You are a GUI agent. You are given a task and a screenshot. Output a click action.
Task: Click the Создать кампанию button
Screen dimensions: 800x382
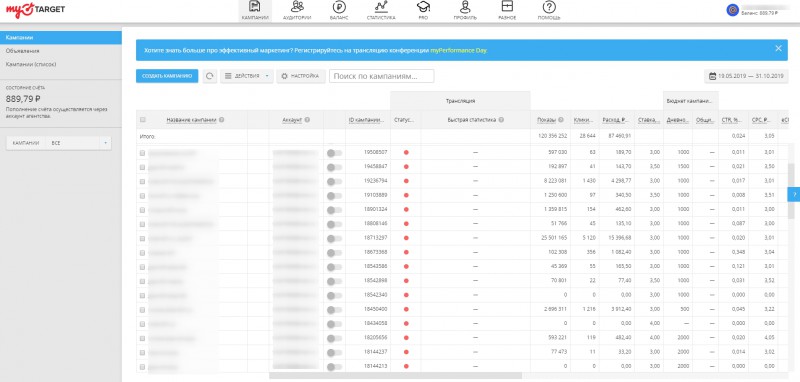coord(167,76)
